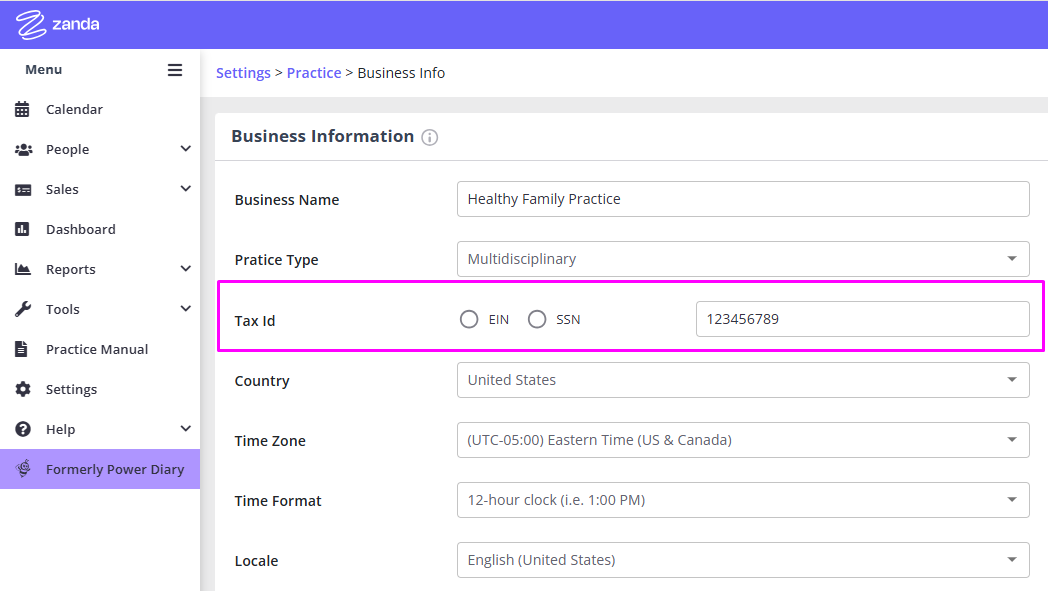Open the Pratice Type dropdown

(743, 259)
